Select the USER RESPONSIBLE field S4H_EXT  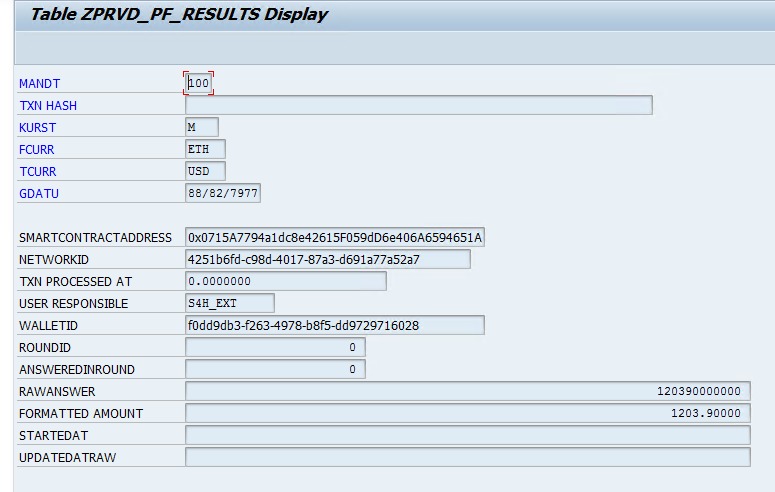click(230, 303)
